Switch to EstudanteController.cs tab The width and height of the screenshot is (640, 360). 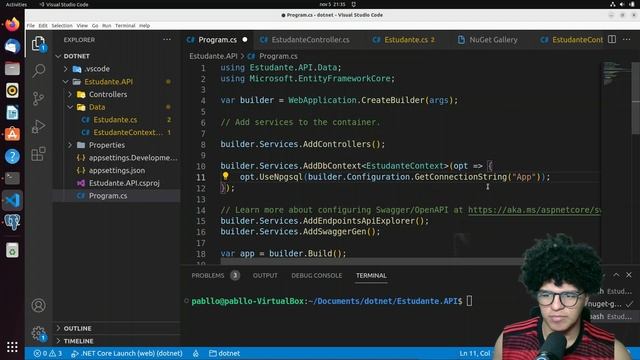tap(310, 40)
